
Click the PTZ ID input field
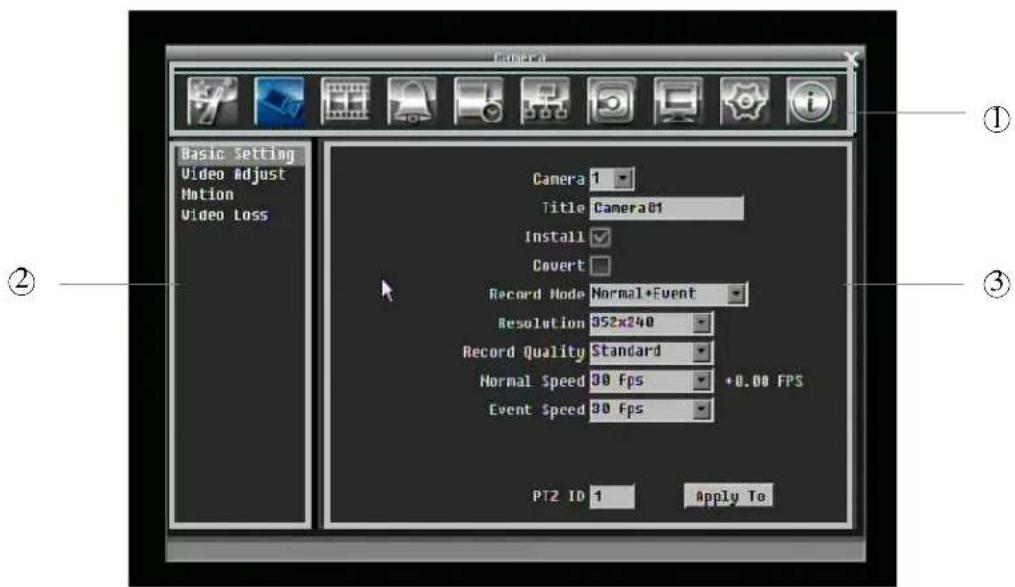coord(612,496)
